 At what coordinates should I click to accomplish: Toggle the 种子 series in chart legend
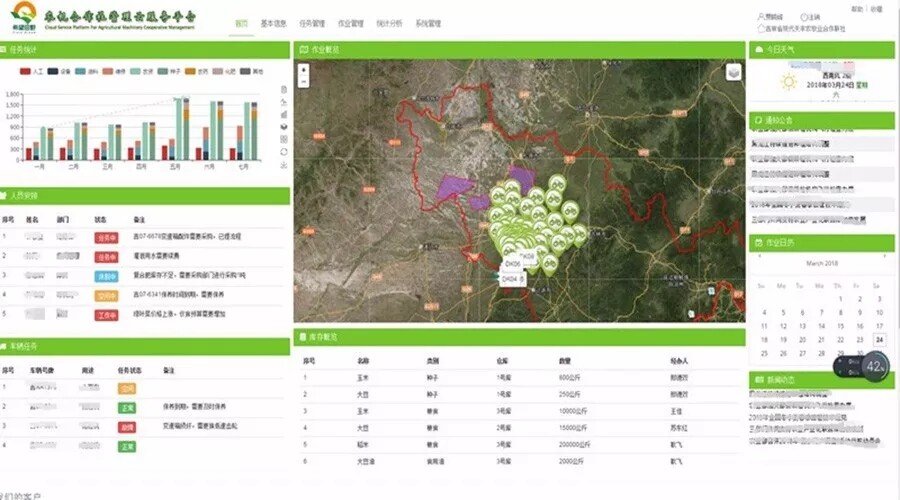(x=169, y=71)
